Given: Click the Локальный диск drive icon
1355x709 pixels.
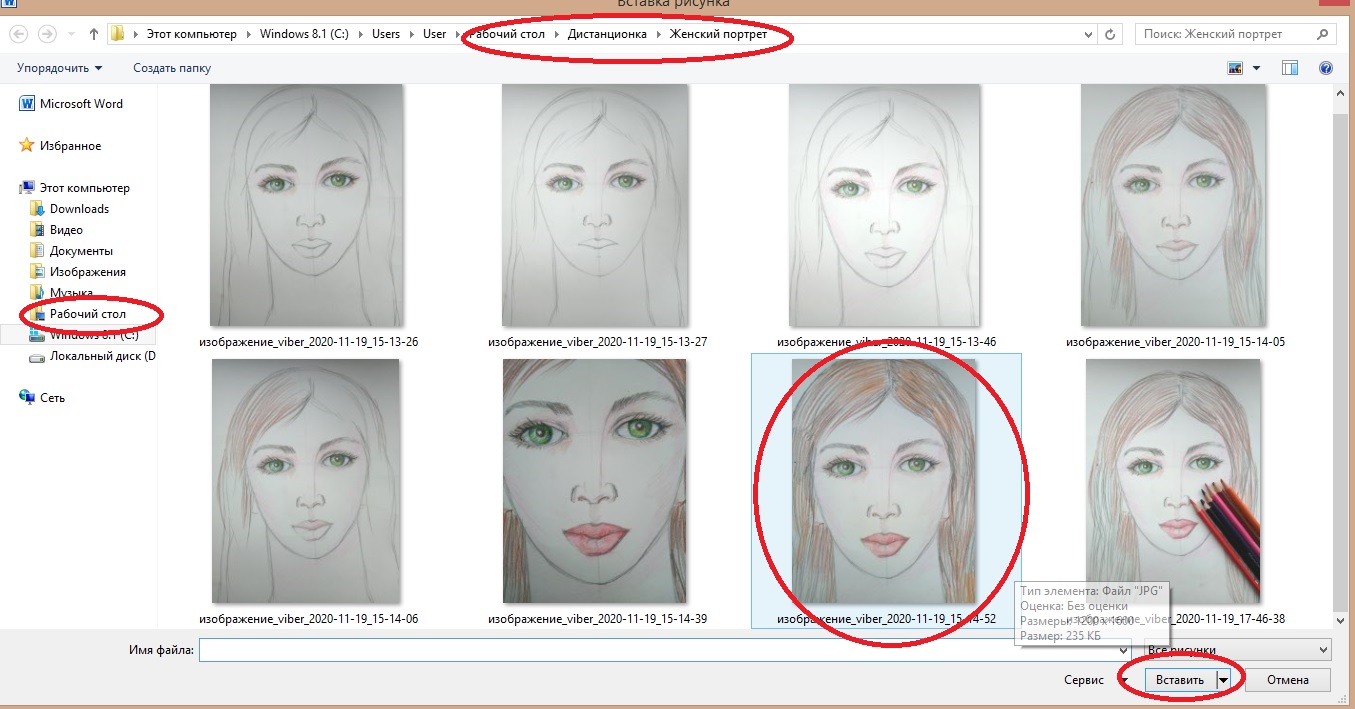Looking at the screenshot, I should pos(38,356).
